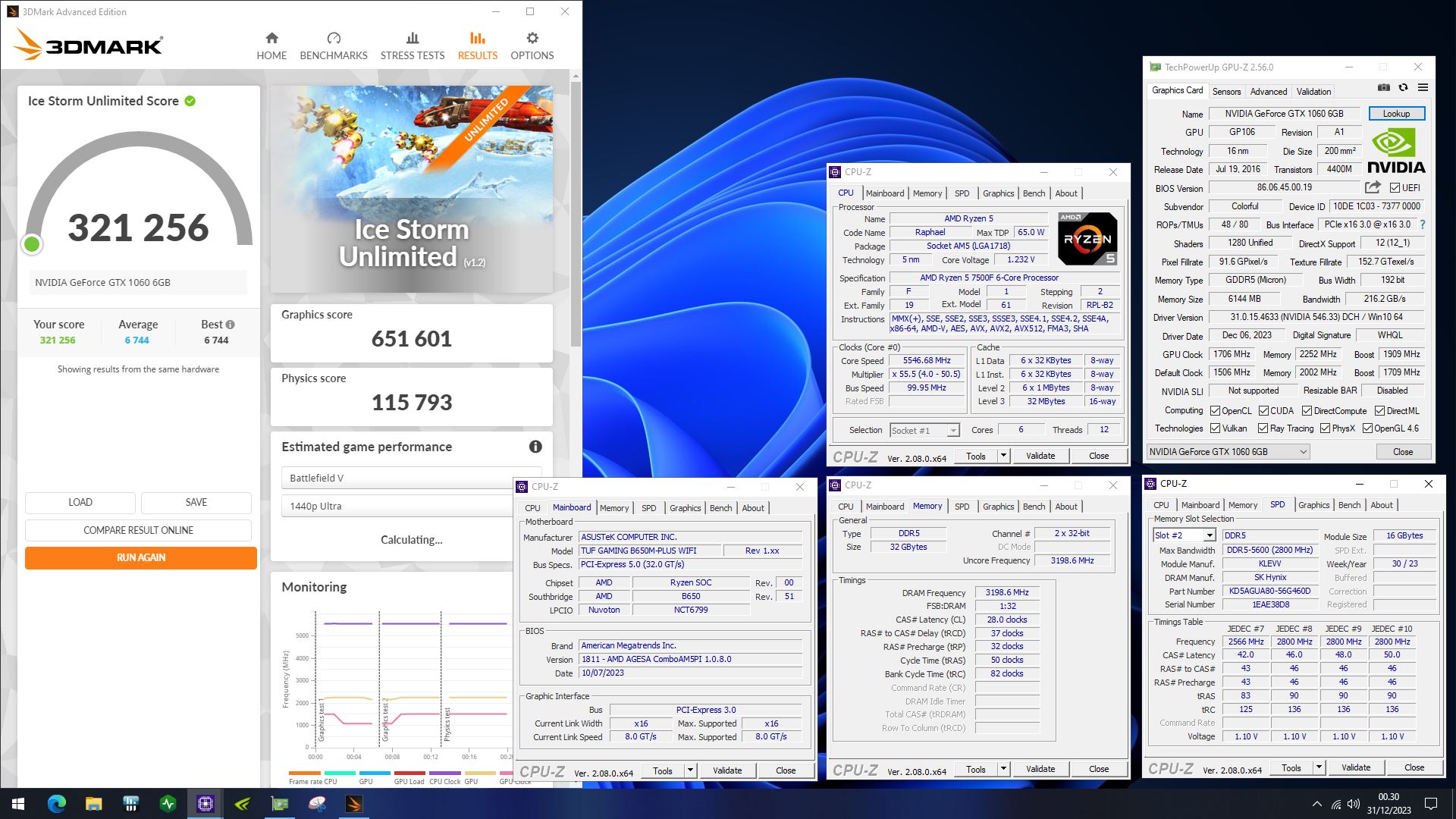Viewport: 1456px width, 819px height.
Task: Click the BIOS export icon in GPU-Z
Action: coord(1373,187)
